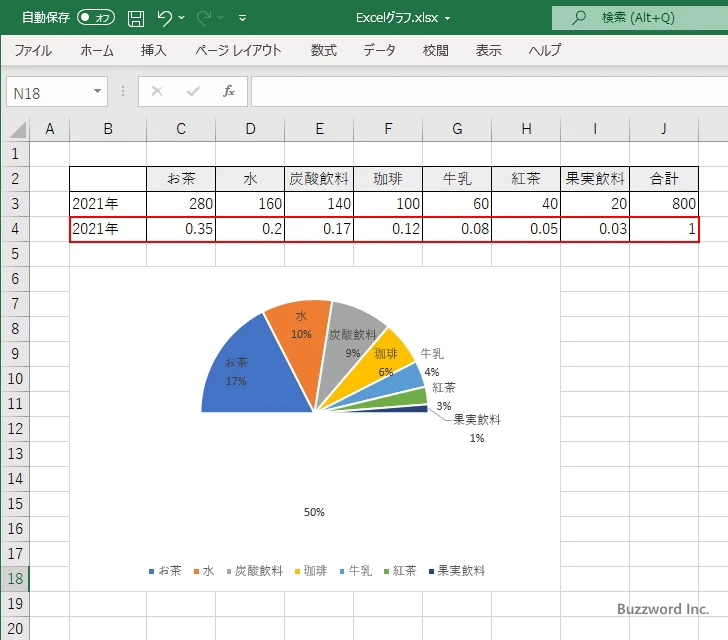Click the 果実飲料 legend entry

coord(457,571)
